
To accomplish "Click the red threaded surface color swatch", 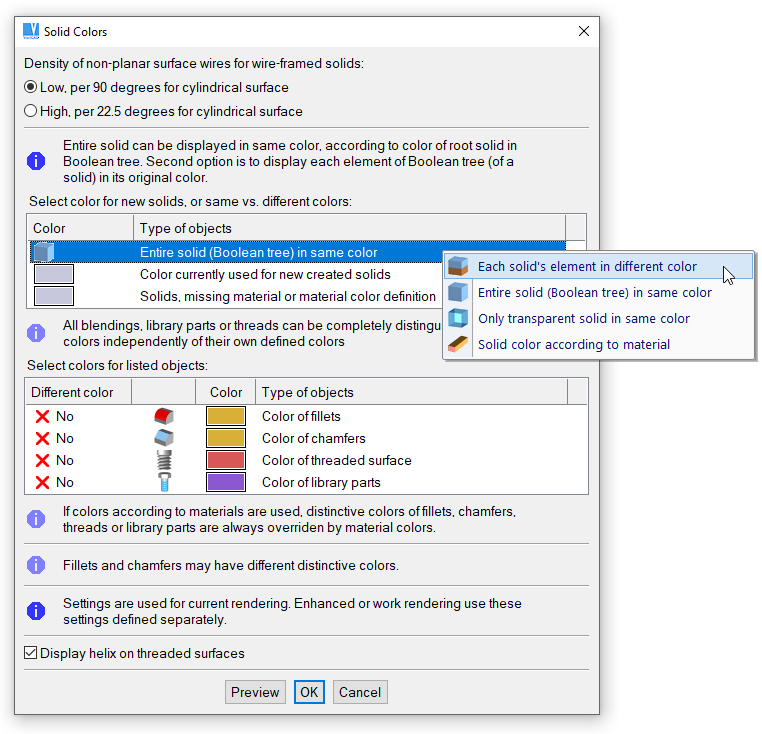I will point(226,460).
